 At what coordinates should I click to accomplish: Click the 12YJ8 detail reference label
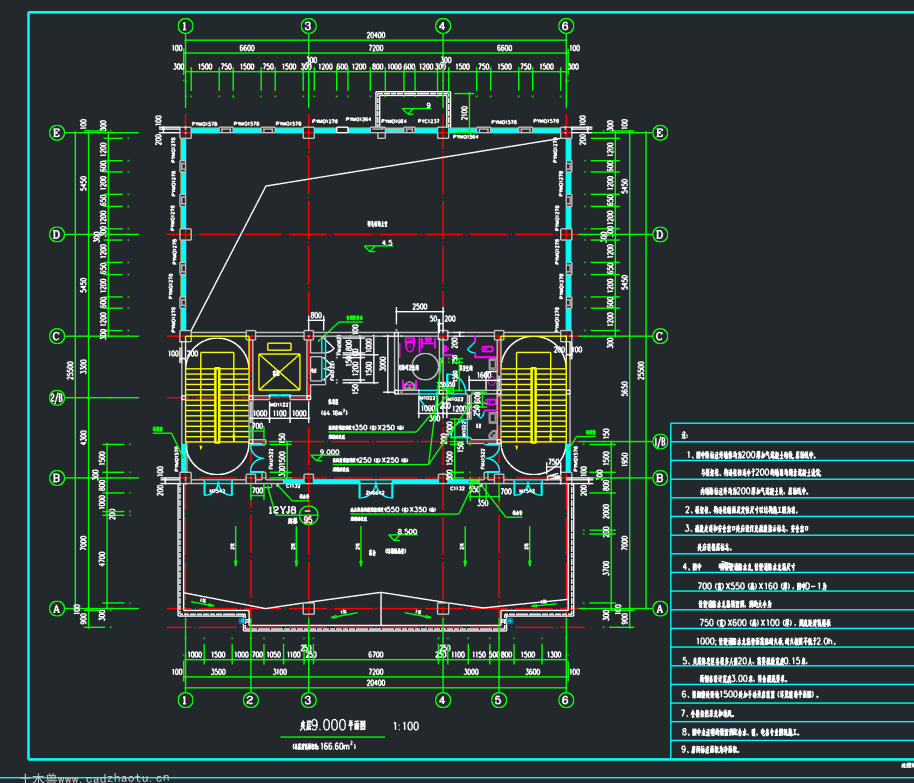point(282,510)
